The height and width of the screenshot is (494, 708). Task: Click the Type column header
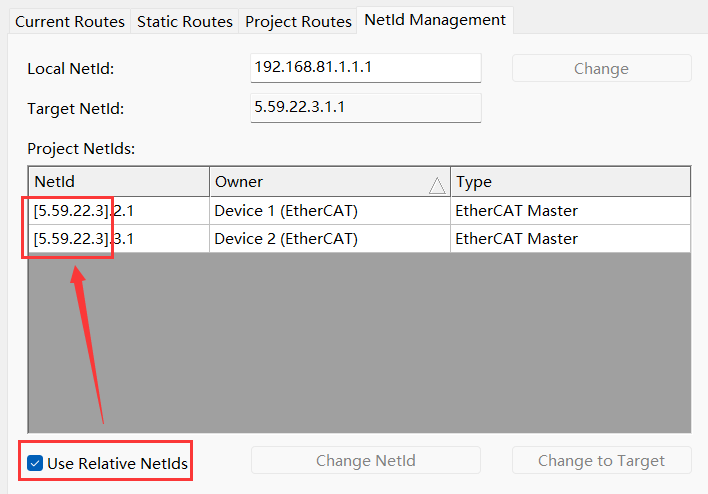[x=571, y=182]
